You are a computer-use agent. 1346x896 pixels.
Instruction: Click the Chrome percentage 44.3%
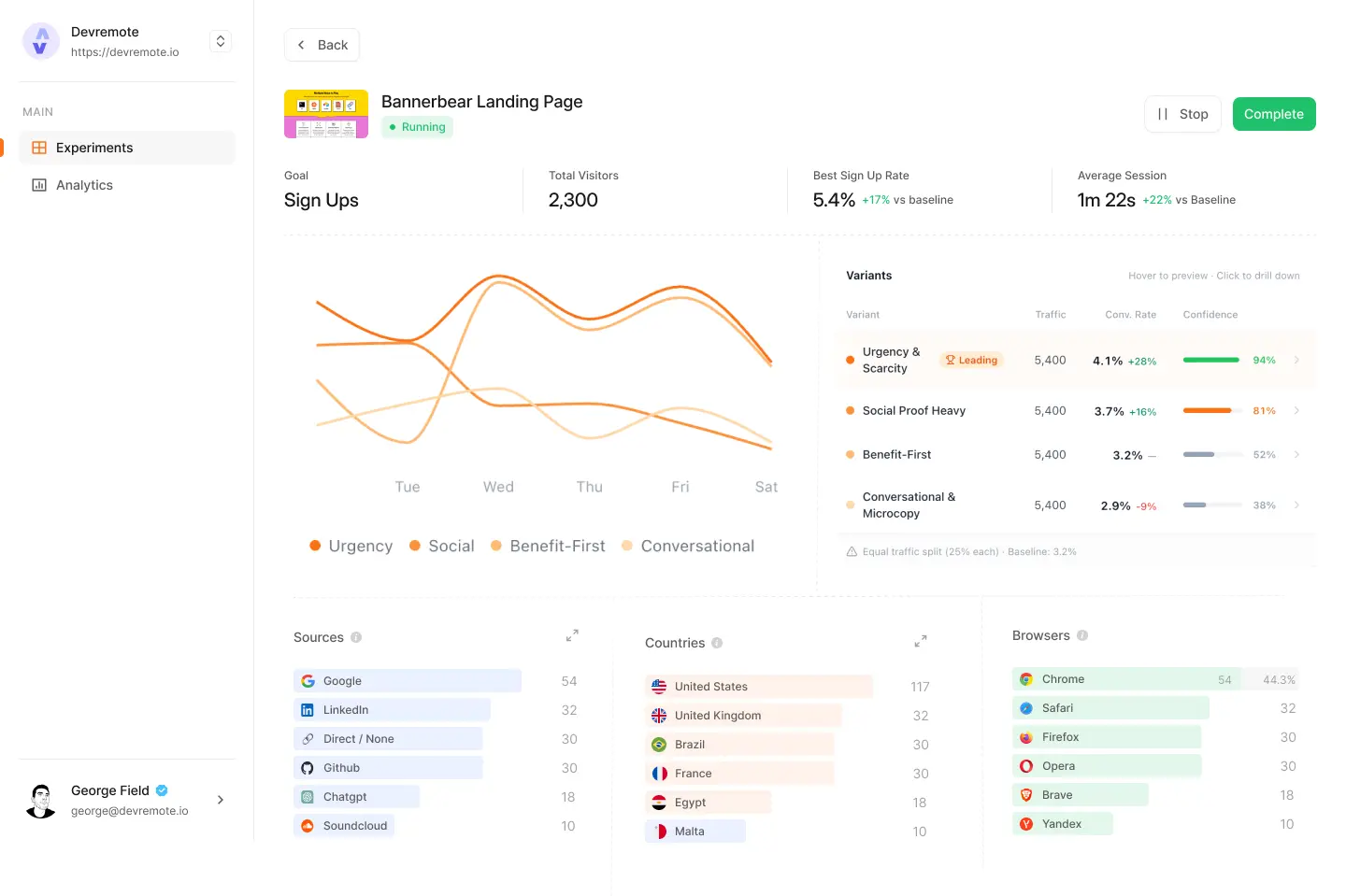point(1279,679)
